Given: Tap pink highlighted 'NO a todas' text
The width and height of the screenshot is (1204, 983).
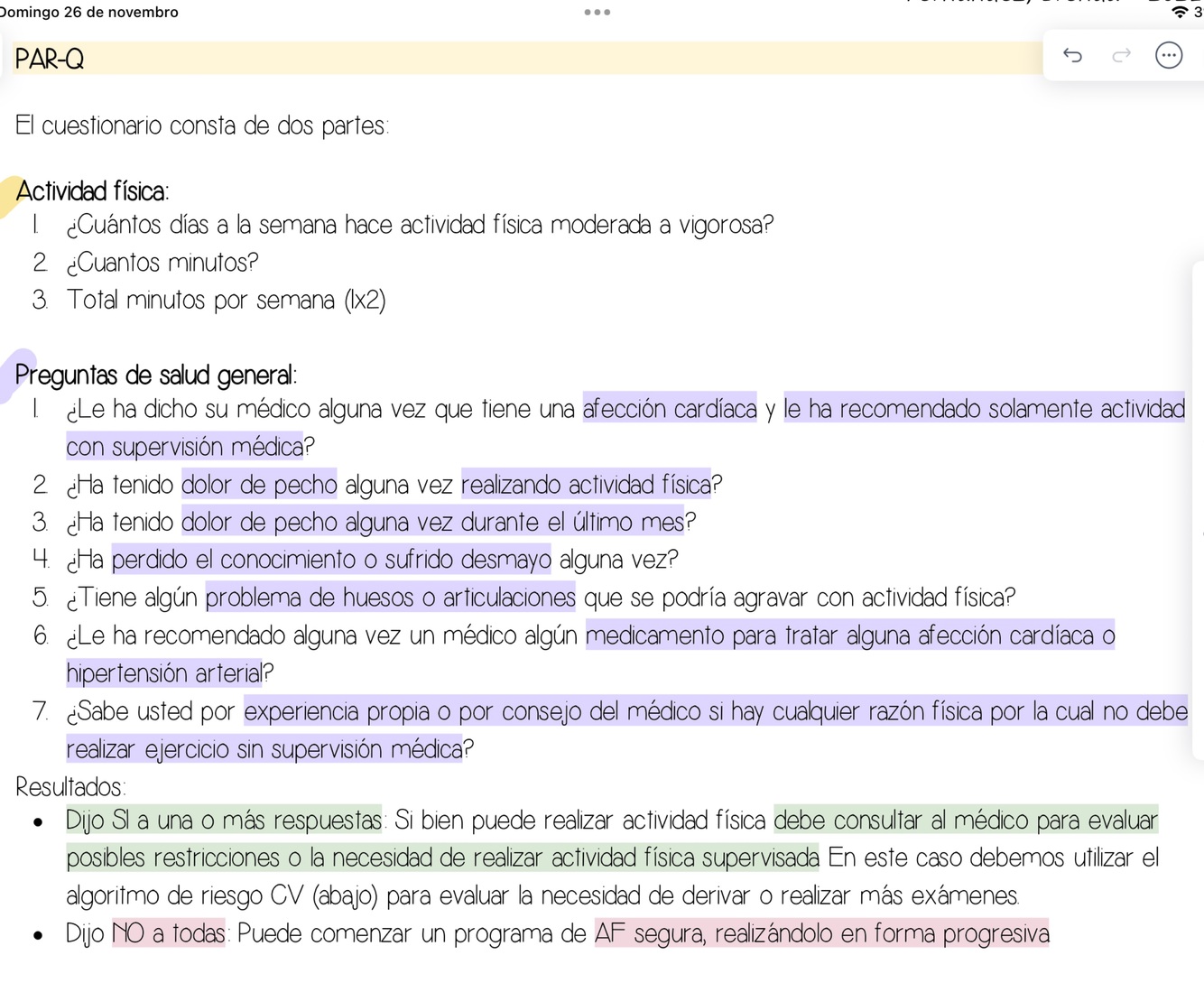Looking at the screenshot, I should click(169, 933).
